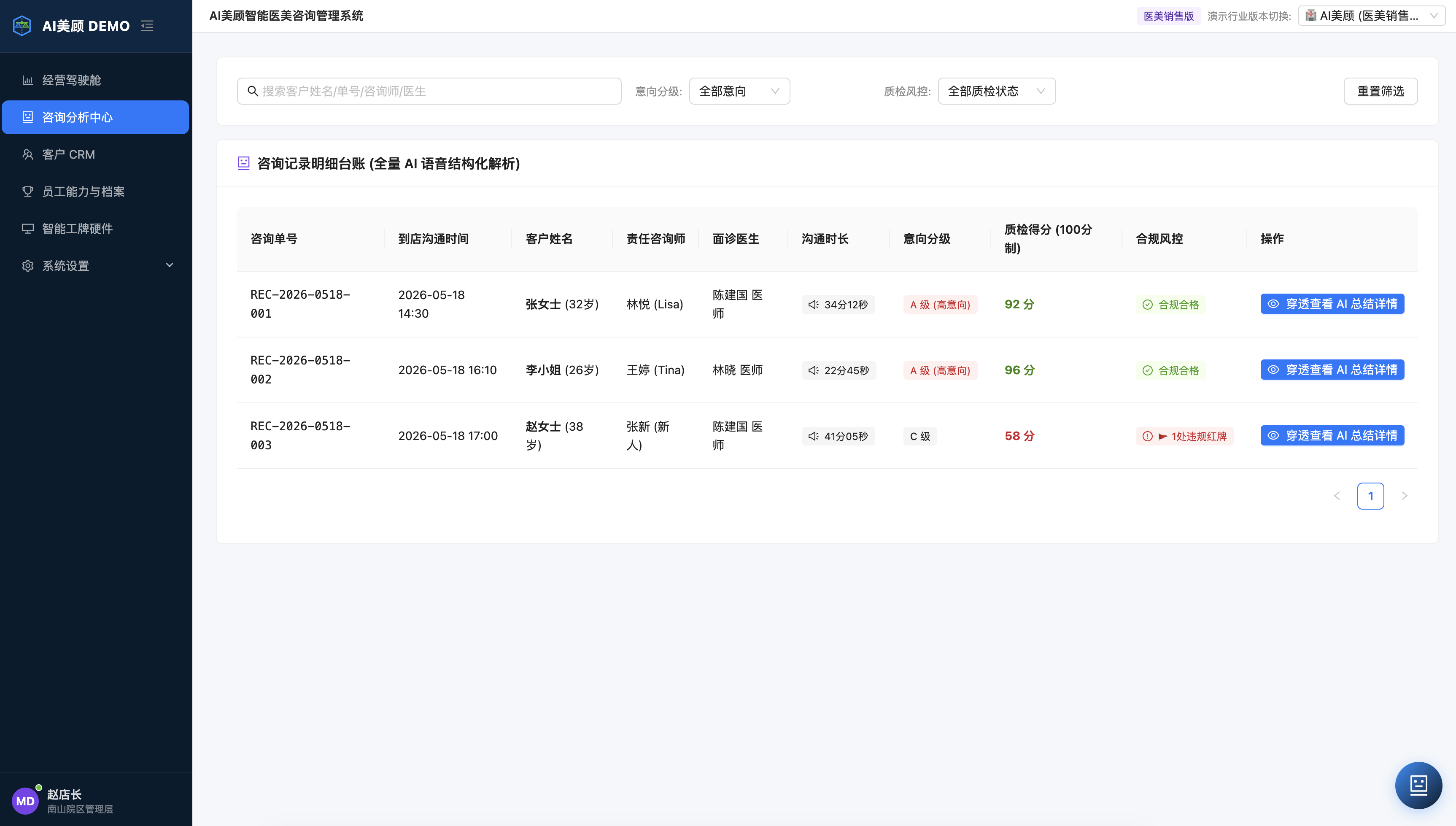View AI summary details for REC-2026-0518-002

pyautogui.click(x=1332, y=370)
